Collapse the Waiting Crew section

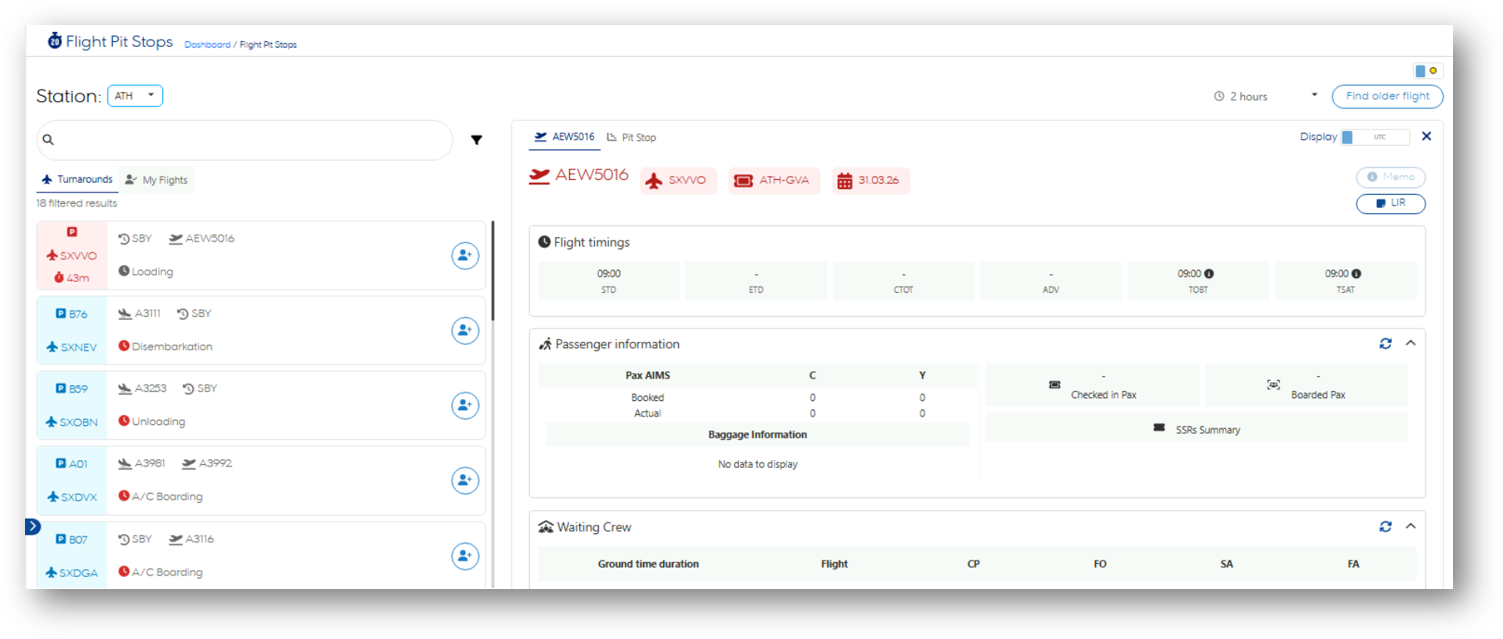pyautogui.click(x=1411, y=527)
